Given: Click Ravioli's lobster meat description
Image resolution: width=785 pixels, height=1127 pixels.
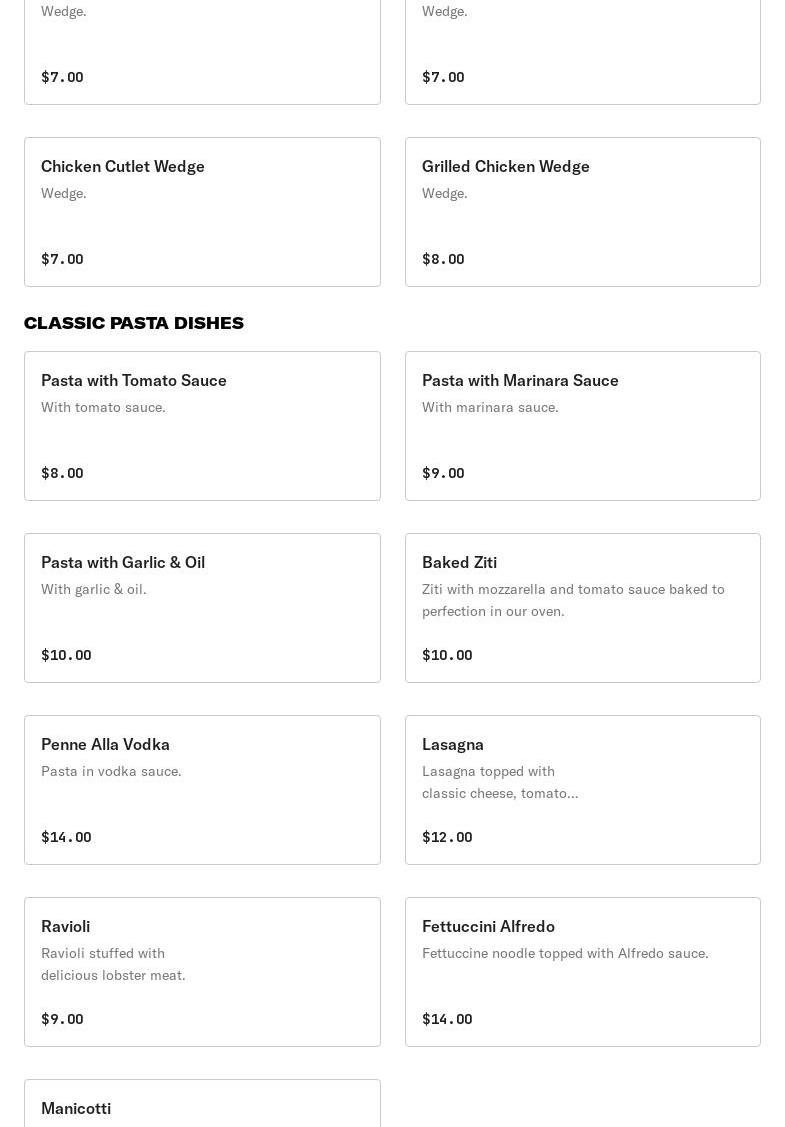Looking at the screenshot, I should (x=113, y=964).
